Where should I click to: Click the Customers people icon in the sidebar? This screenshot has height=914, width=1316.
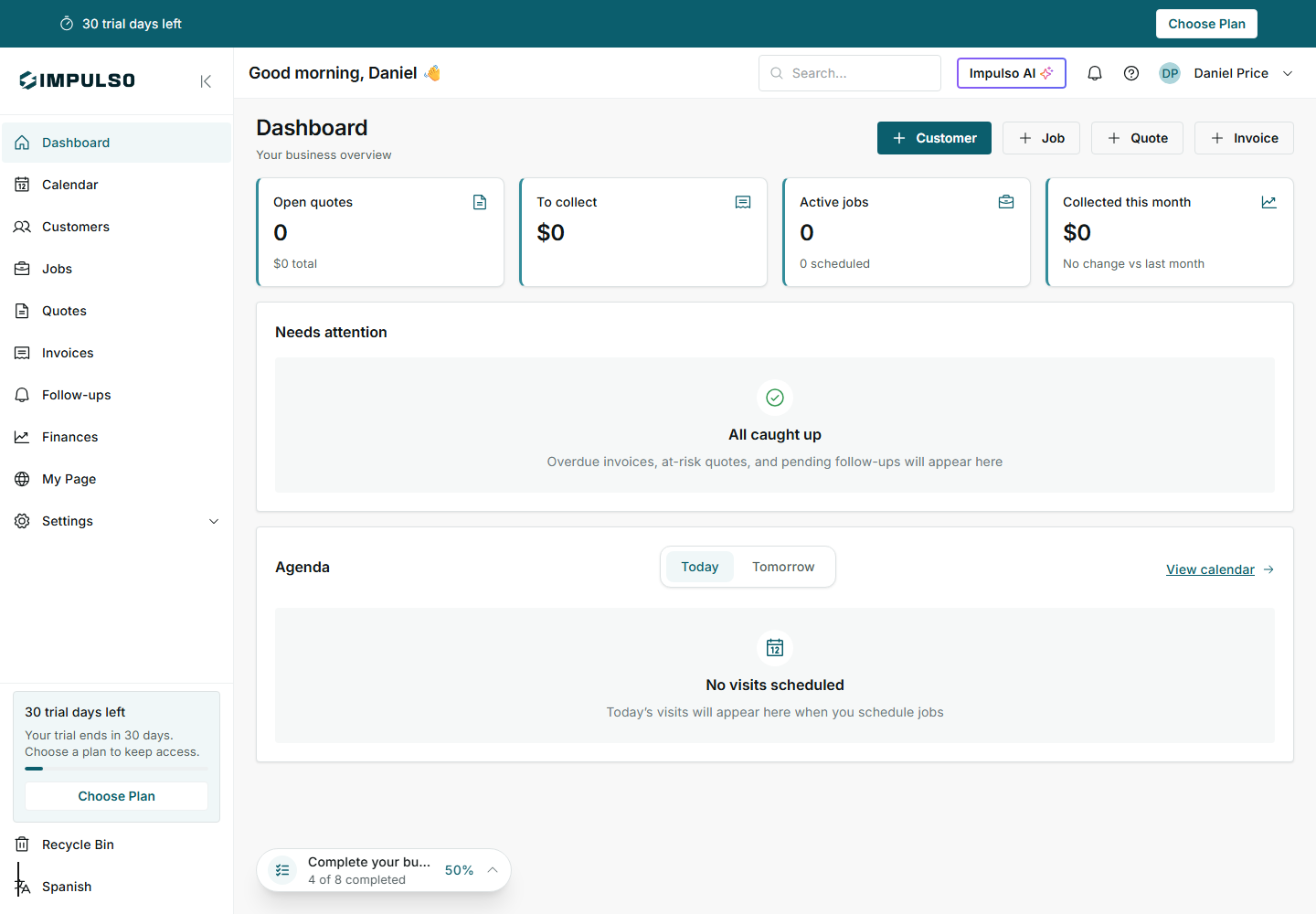click(22, 227)
